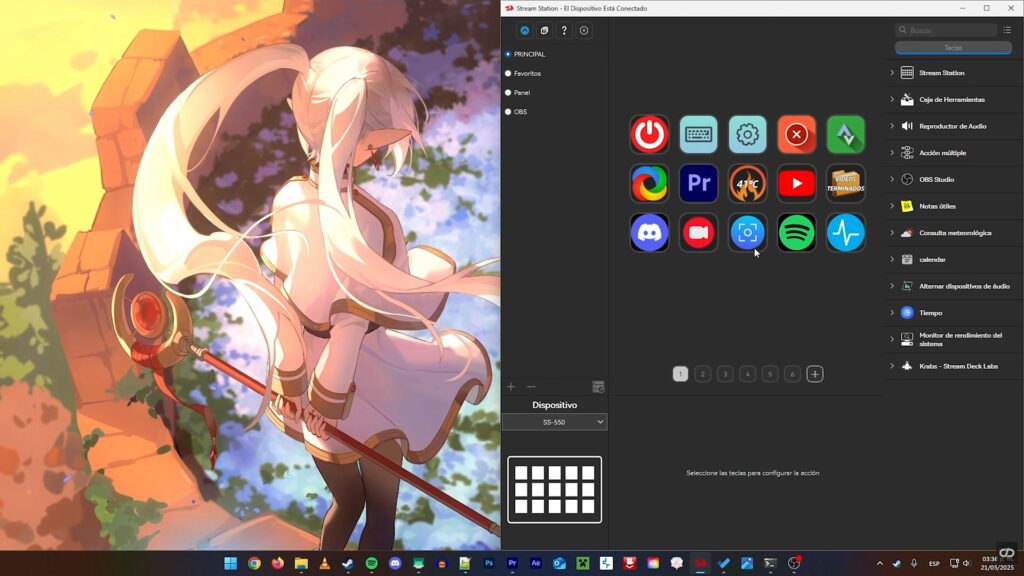Select the Premiere Pro key

698,184
